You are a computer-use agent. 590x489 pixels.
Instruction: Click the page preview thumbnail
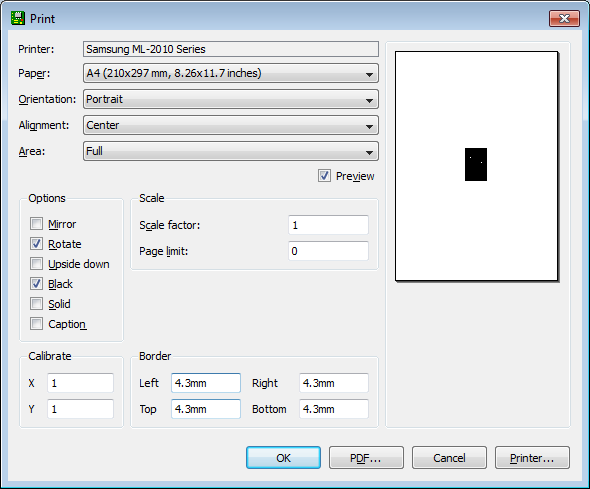tap(476, 166)
